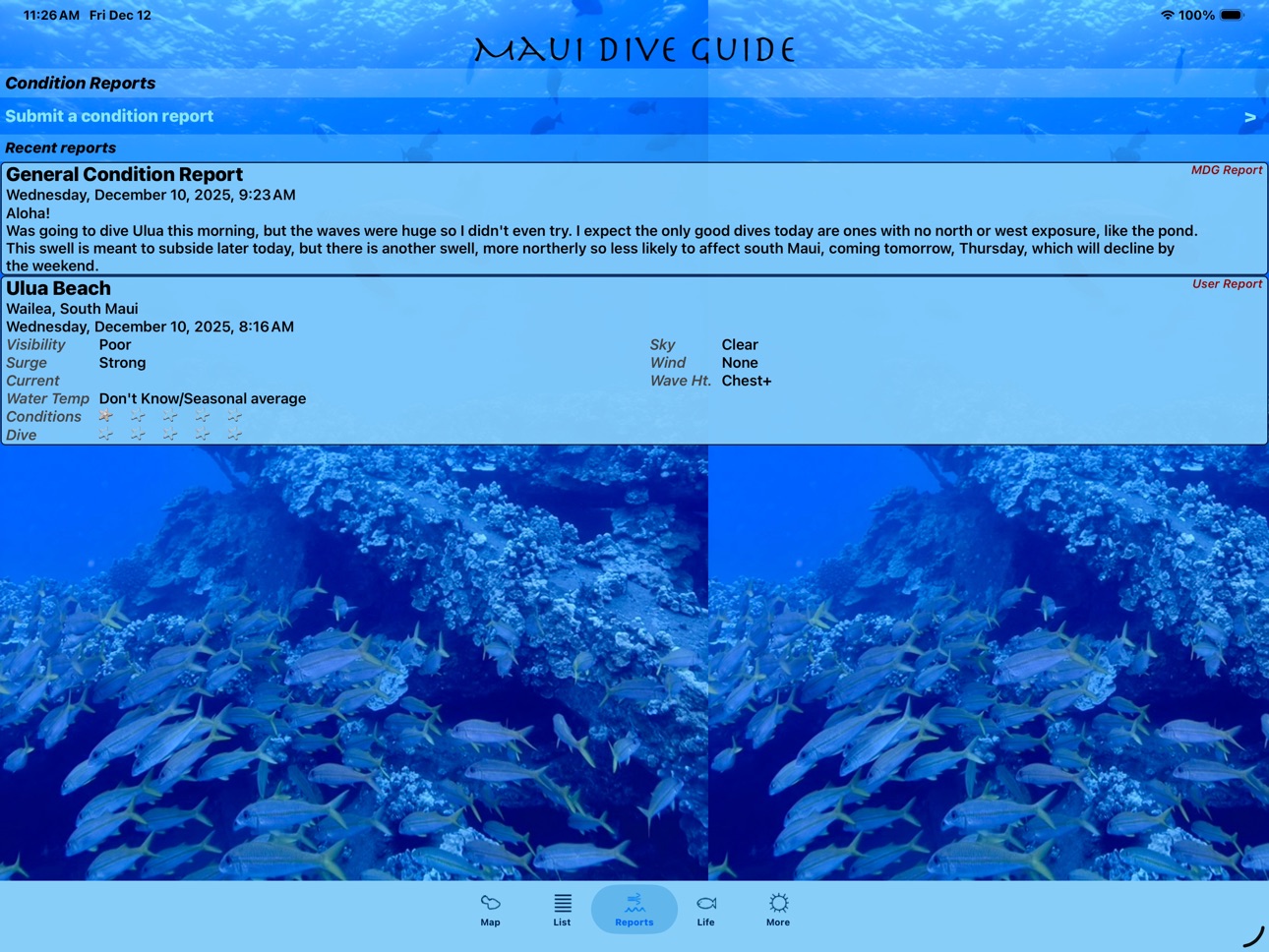
Task: Click the Wailea, South Maui location text
Action: 72,309
